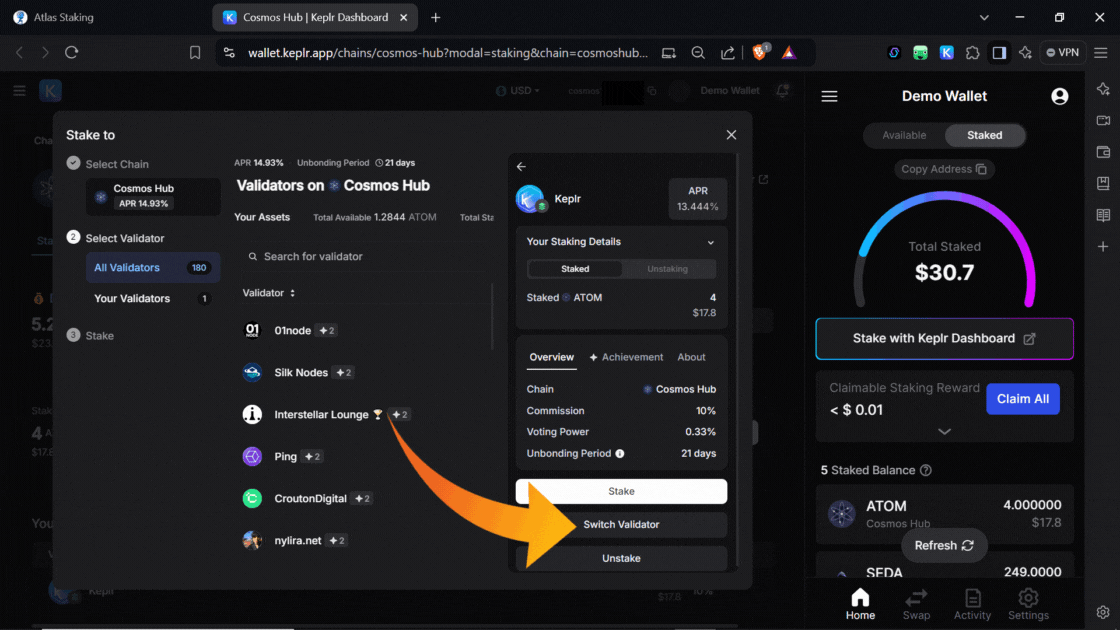Open the Swap tab in wallet
The height and width of the screenshot is (630, 1120).
tap(916, 604)
